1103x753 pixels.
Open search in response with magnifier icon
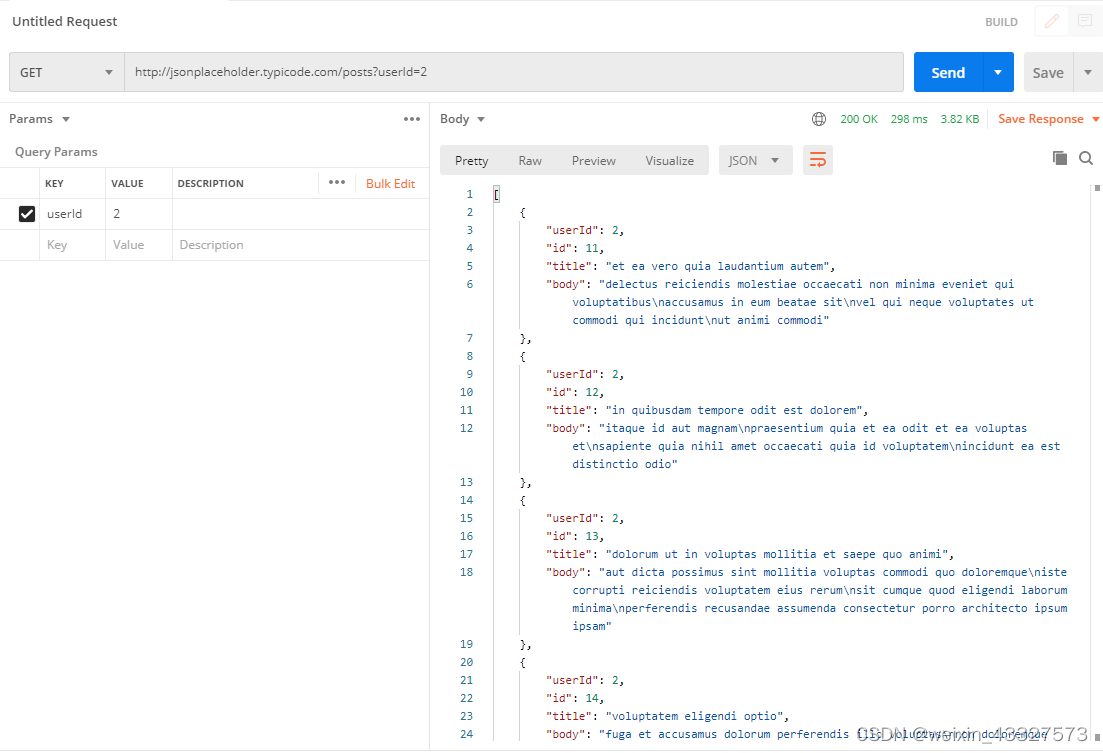coord(1085,158)
